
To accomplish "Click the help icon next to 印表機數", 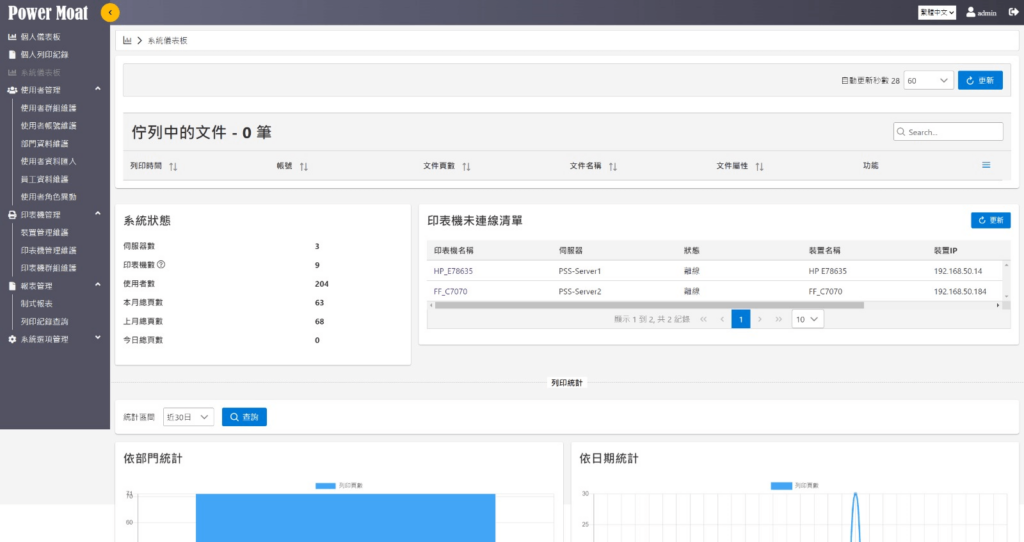I will pos(161,264).
